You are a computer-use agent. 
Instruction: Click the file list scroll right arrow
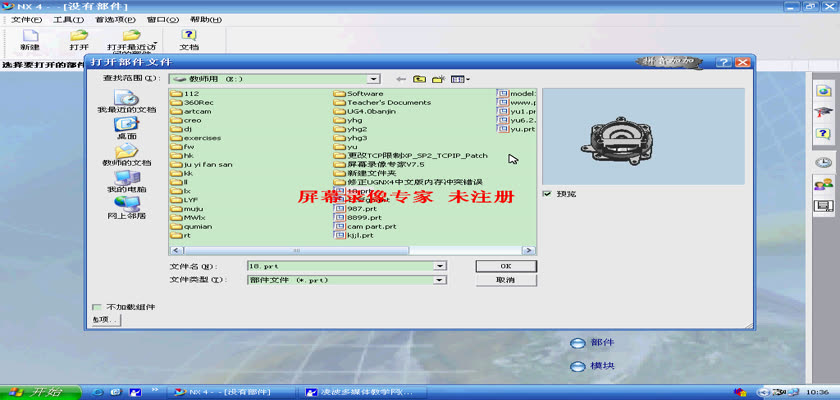529,250
